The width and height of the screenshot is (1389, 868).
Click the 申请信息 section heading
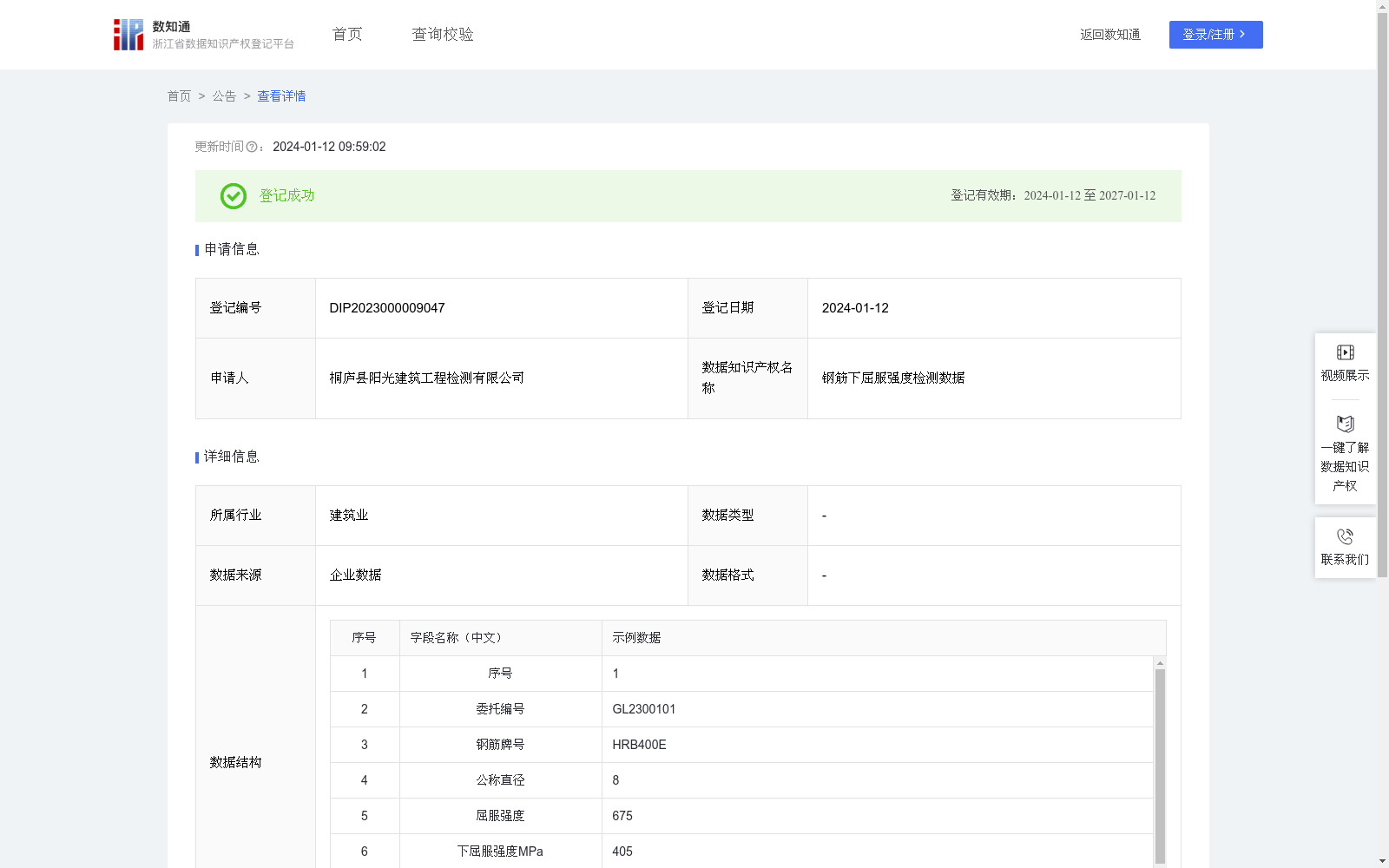(232, 250)
